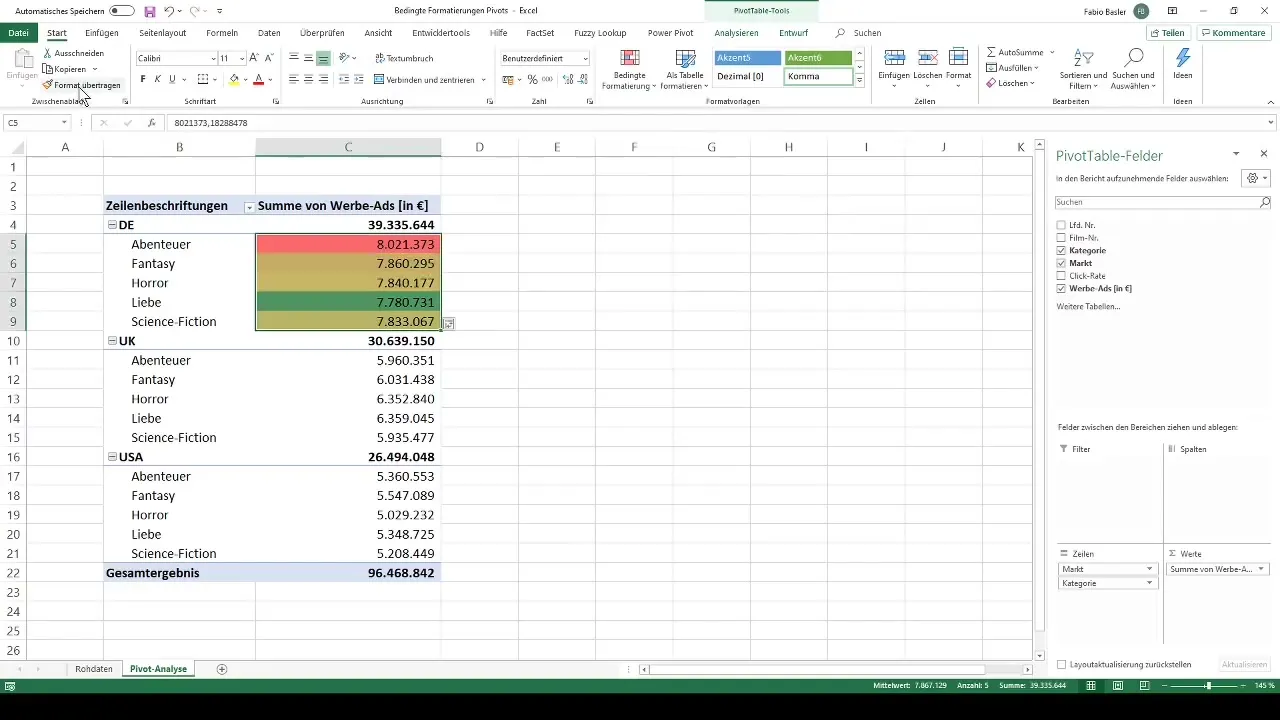Click the Teilen share button
Screen dimensions: 1280x720
tap(1167, 33)
